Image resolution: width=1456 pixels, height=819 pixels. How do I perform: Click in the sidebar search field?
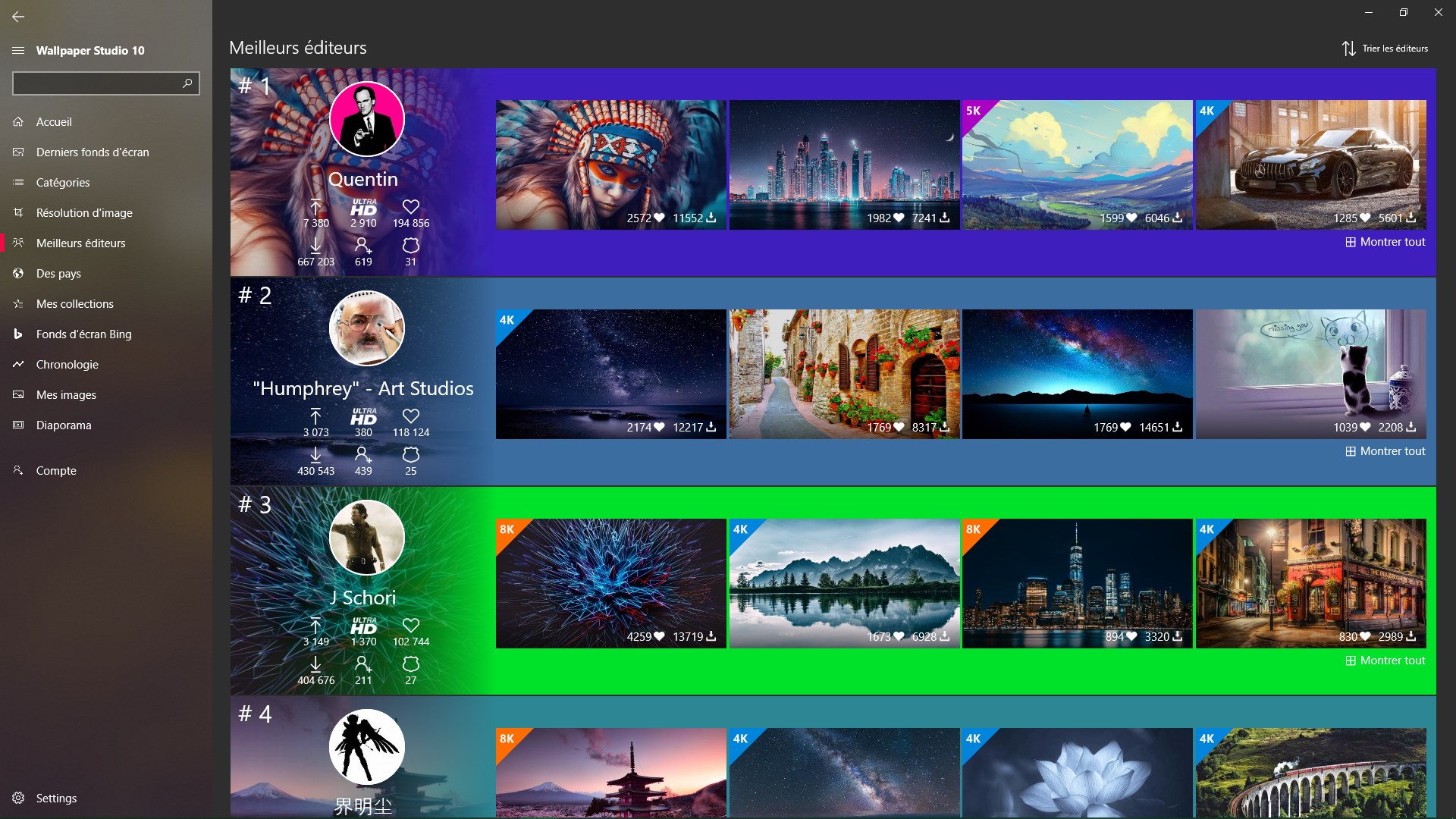tap(95, 83)
